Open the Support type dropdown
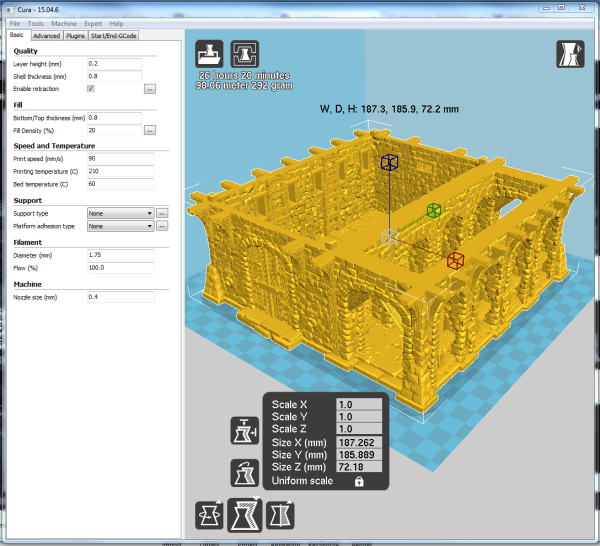The height and width of the screenshot is (546, 600). pyautogui.click(x=121, y=213)
